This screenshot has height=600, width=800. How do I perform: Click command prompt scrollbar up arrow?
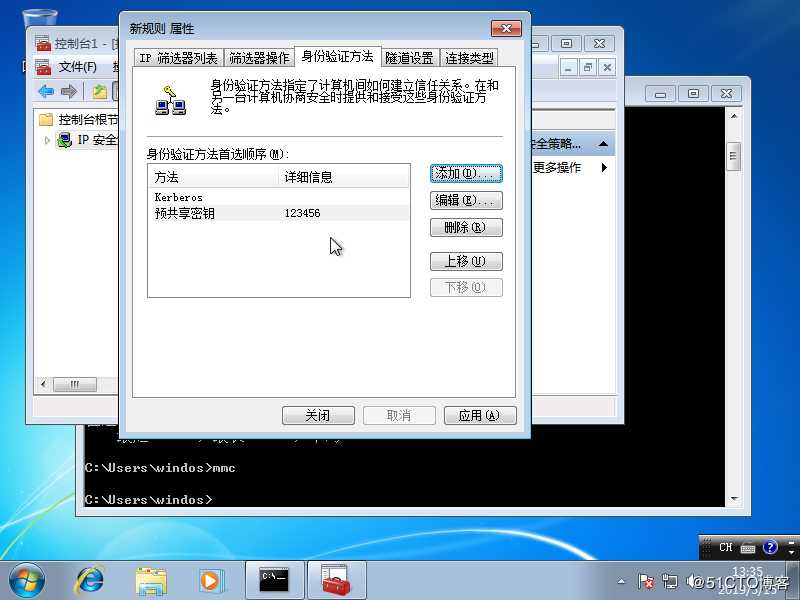(734, 116)
